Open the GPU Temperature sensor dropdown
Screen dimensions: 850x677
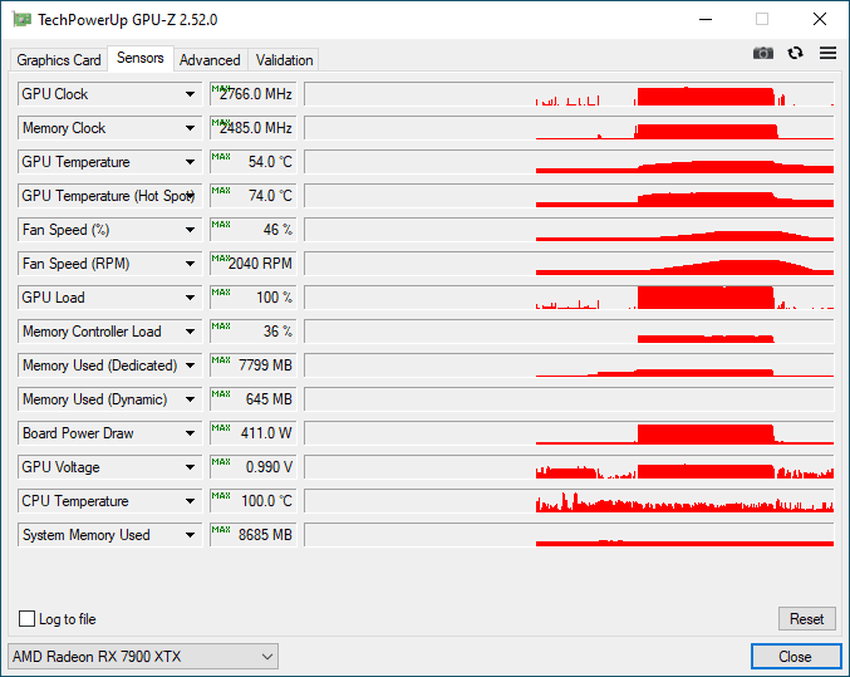(x=190, y=162)
